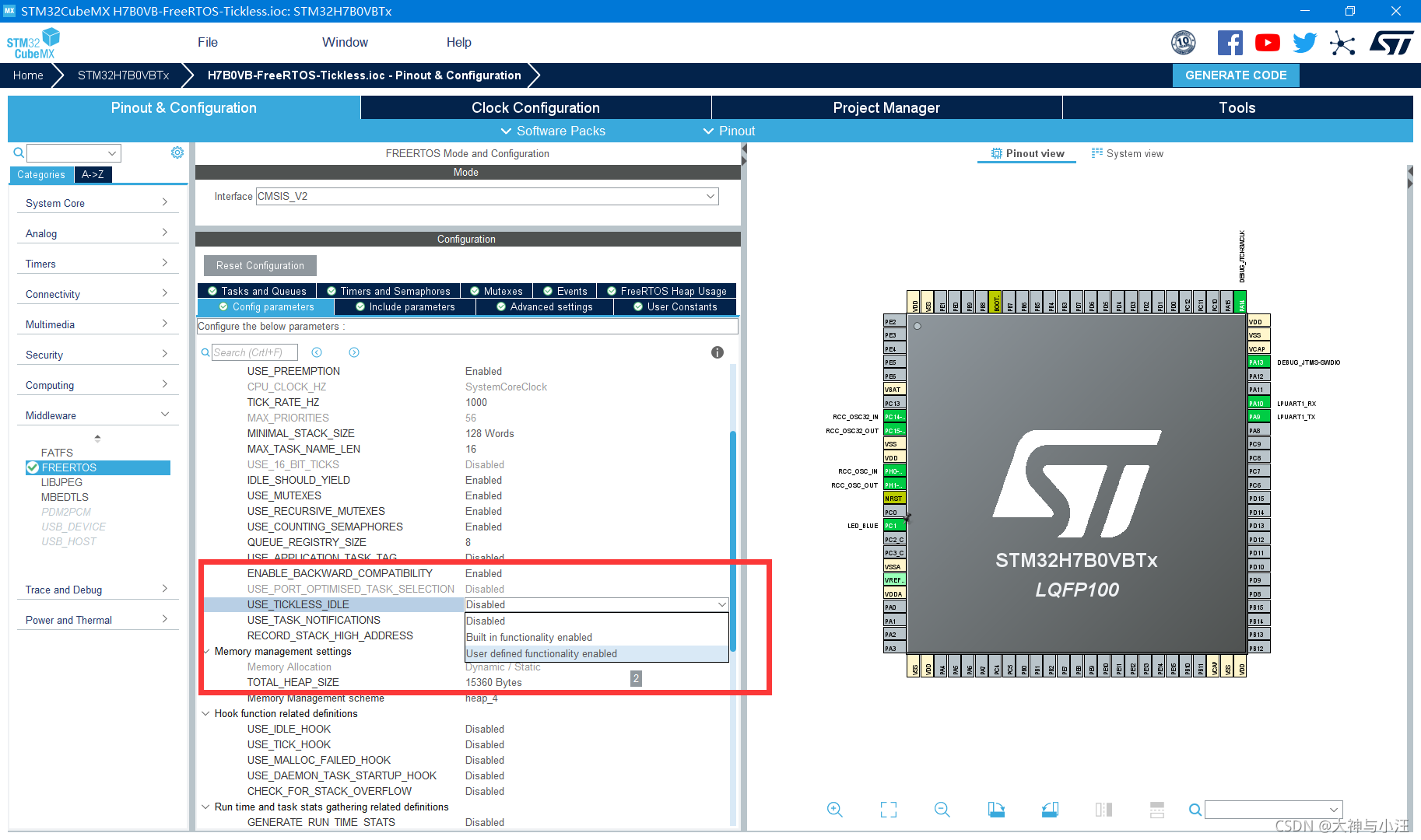Image resolution: width=1421 pixels, height=840 pixels.
Task: Zoom out of the pinout view
Action: [x=942, y=809]
